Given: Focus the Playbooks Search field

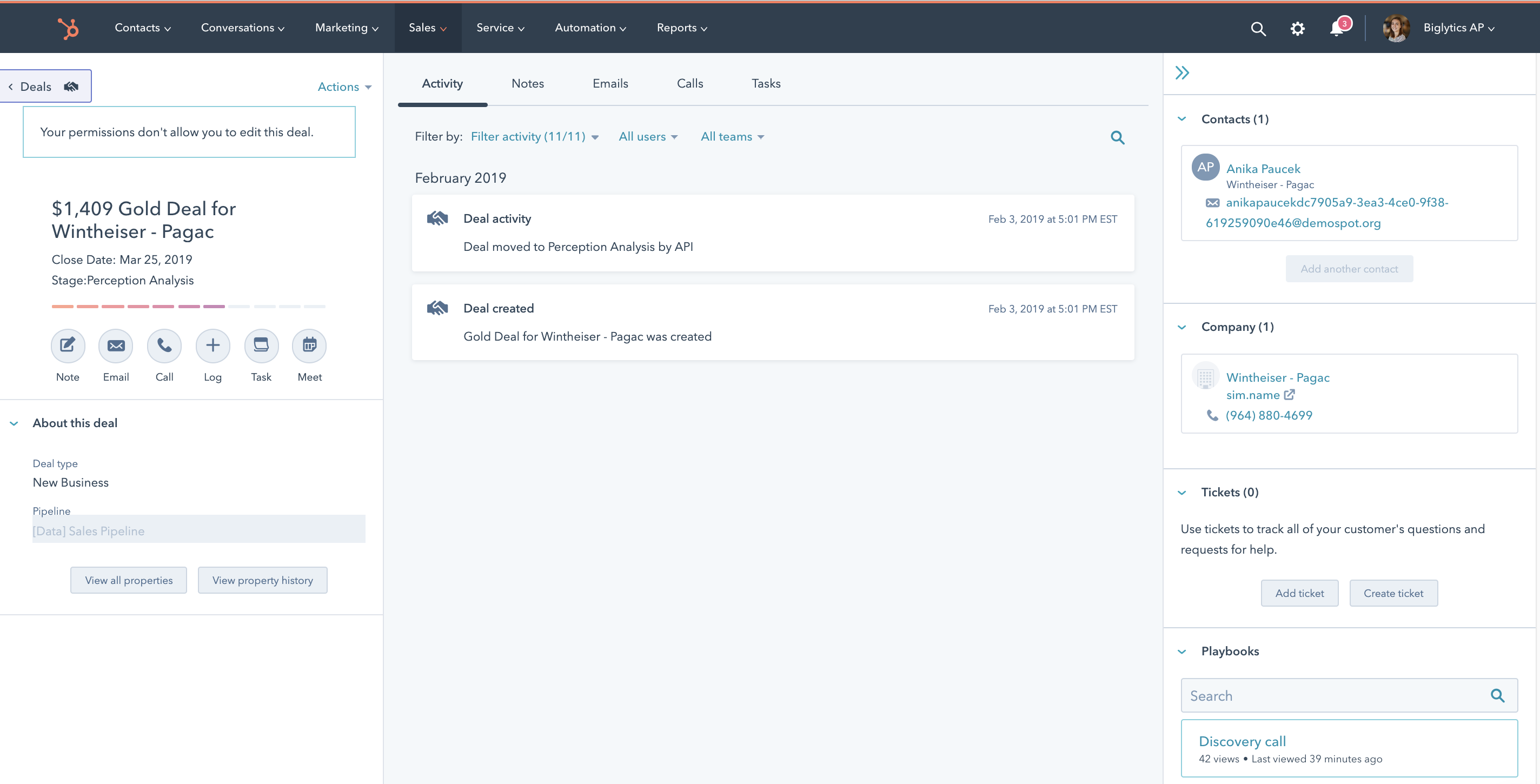Looking at the screenshot, I should point(1349,695).
